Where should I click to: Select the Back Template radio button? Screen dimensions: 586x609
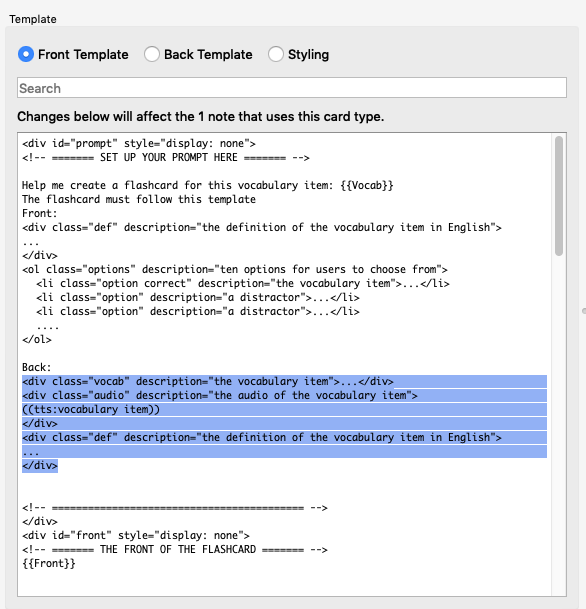(x=198, y=54)
